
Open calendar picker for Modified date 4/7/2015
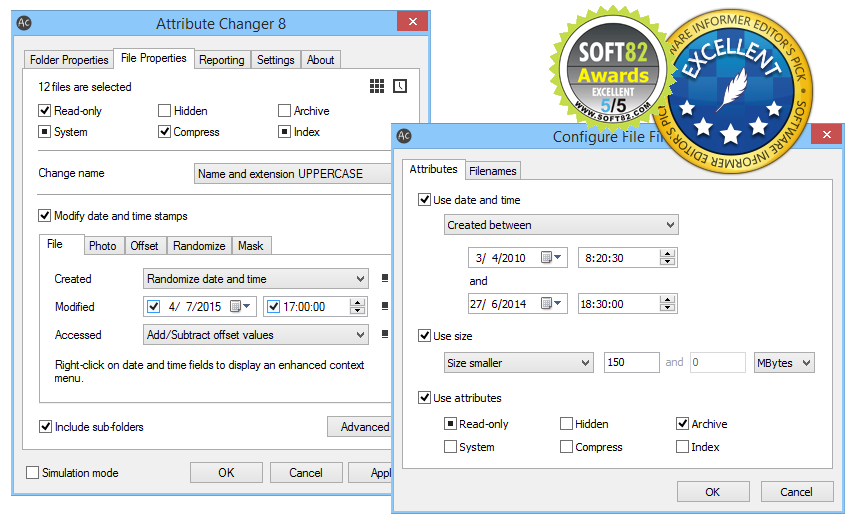(240, 306)
